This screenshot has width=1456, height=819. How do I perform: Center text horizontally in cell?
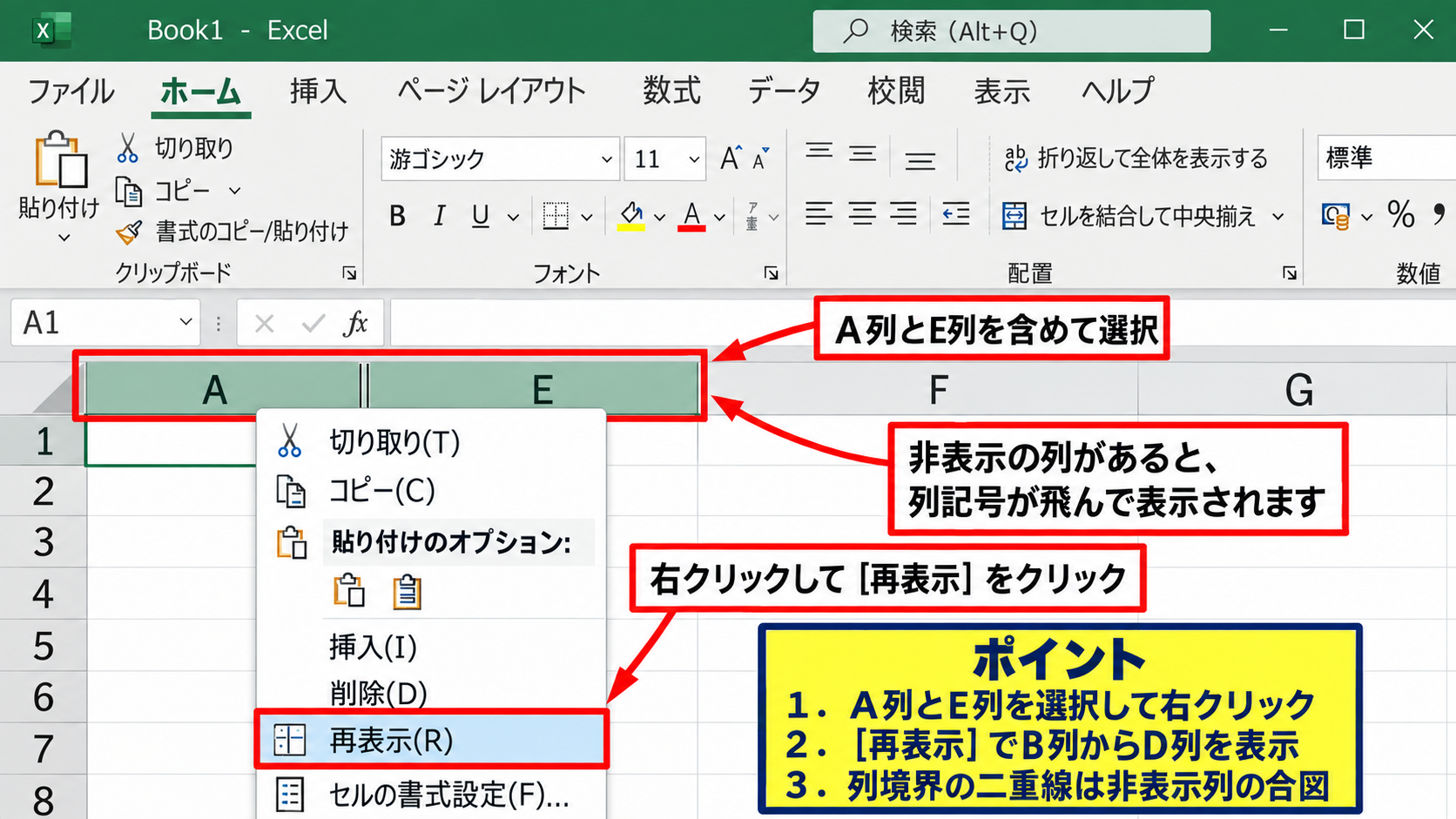pyautogui.click(x=862, y=213)
